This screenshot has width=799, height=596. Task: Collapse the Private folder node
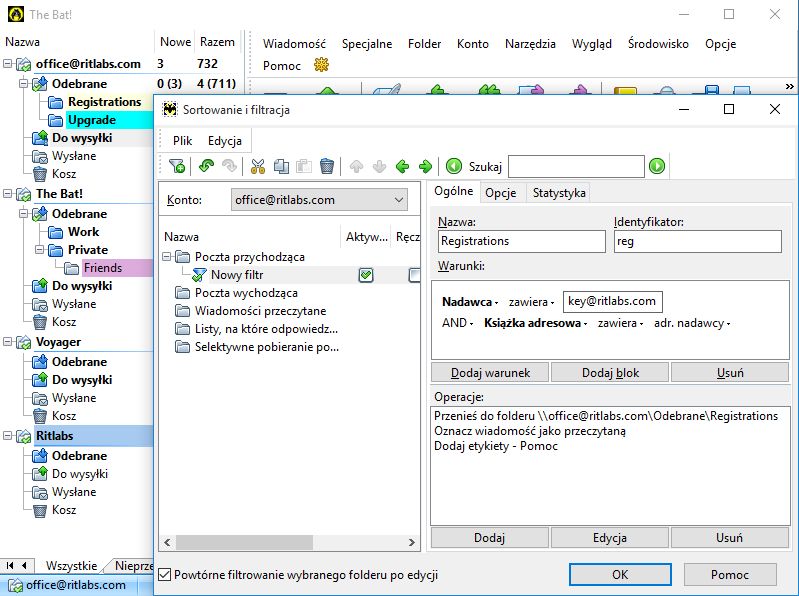coord(40,250)
